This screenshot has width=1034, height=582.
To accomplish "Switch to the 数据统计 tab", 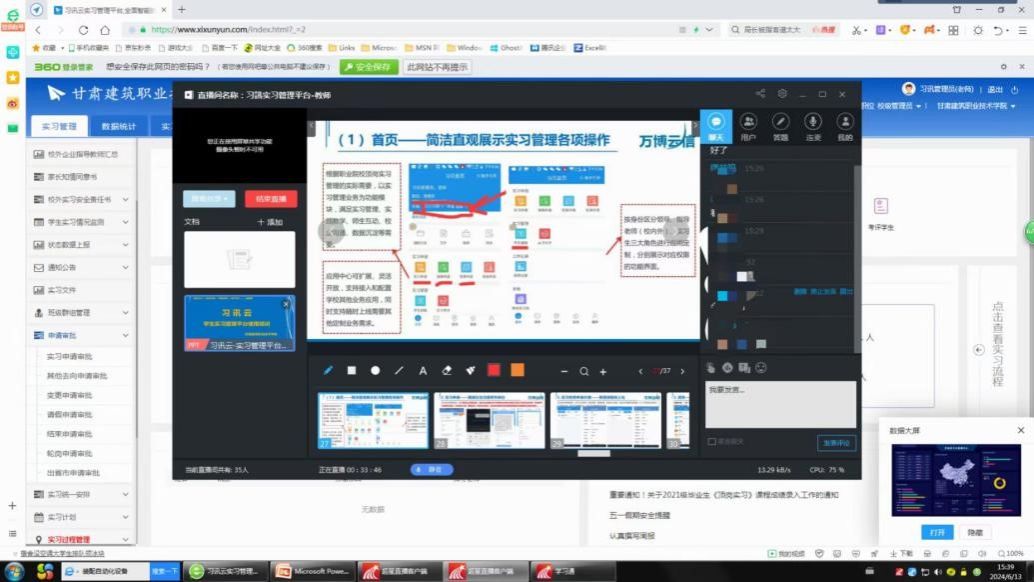I will pos(119,127).
